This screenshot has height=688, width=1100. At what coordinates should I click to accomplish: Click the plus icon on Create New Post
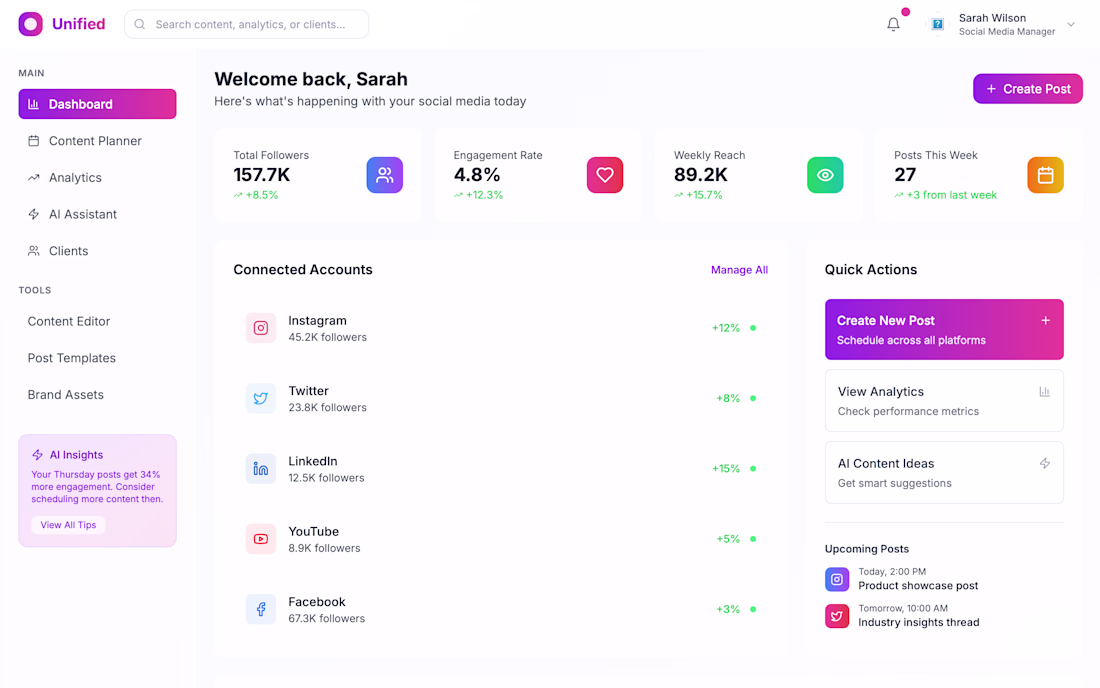click(x=1045, y=321)
